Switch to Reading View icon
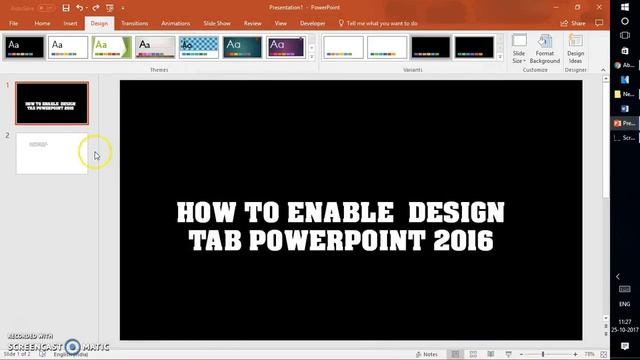This screenshot has width=640, height=360. point(491,354)
